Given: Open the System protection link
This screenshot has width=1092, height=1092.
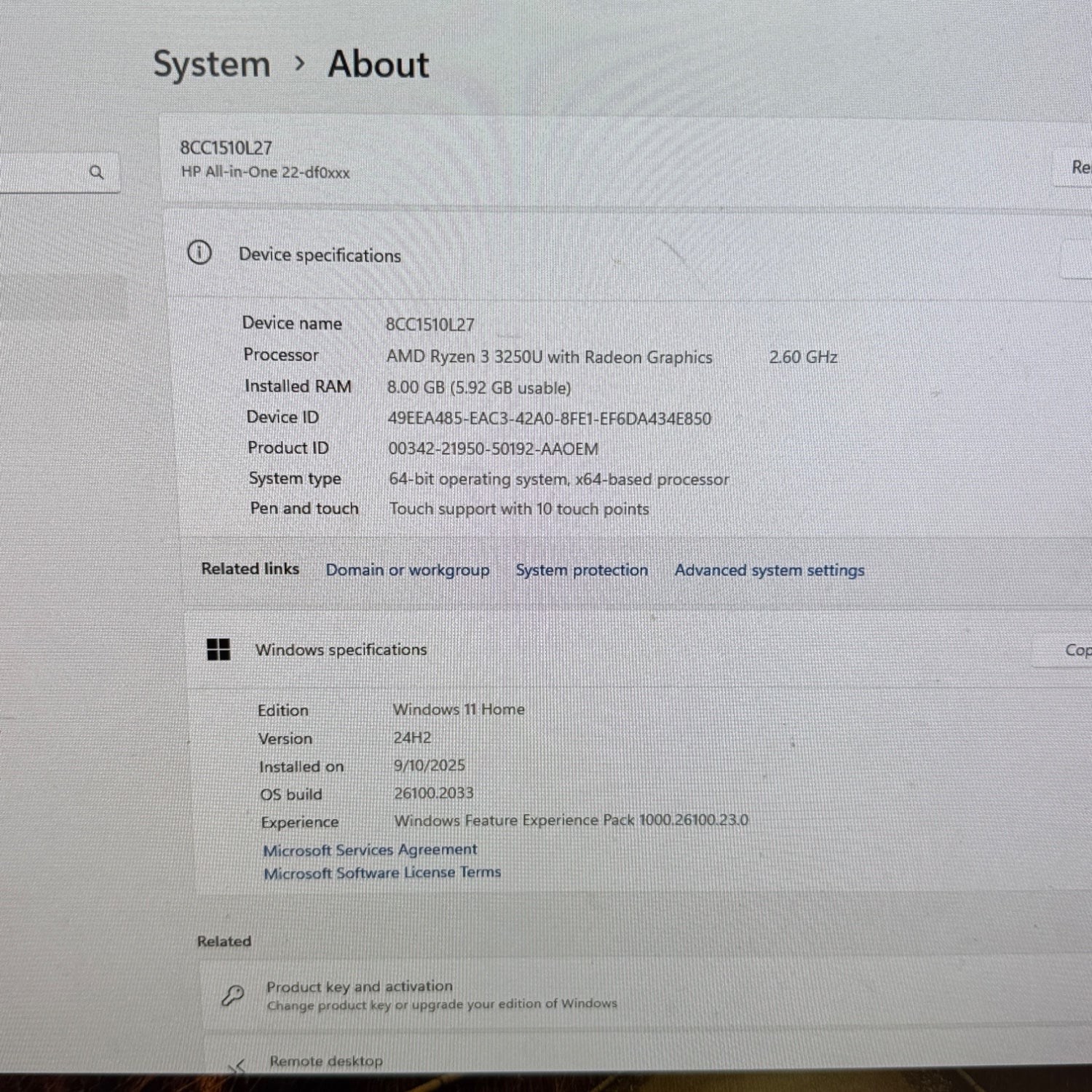Looking at the screenshot, I should tap(581, 570).
